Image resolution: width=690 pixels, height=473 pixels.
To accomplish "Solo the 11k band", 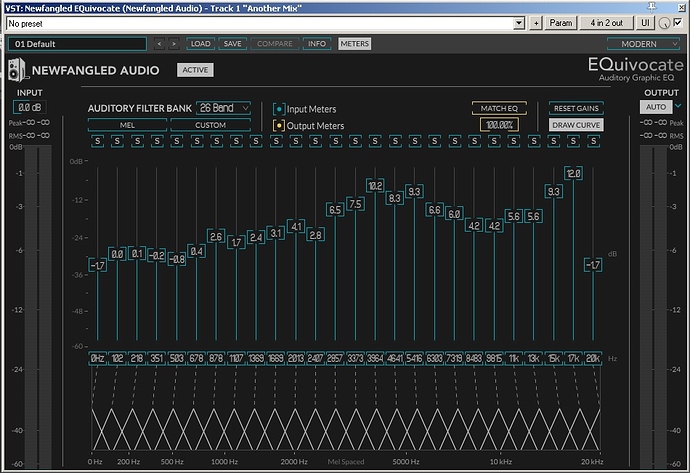I will [x=514, y=141].
